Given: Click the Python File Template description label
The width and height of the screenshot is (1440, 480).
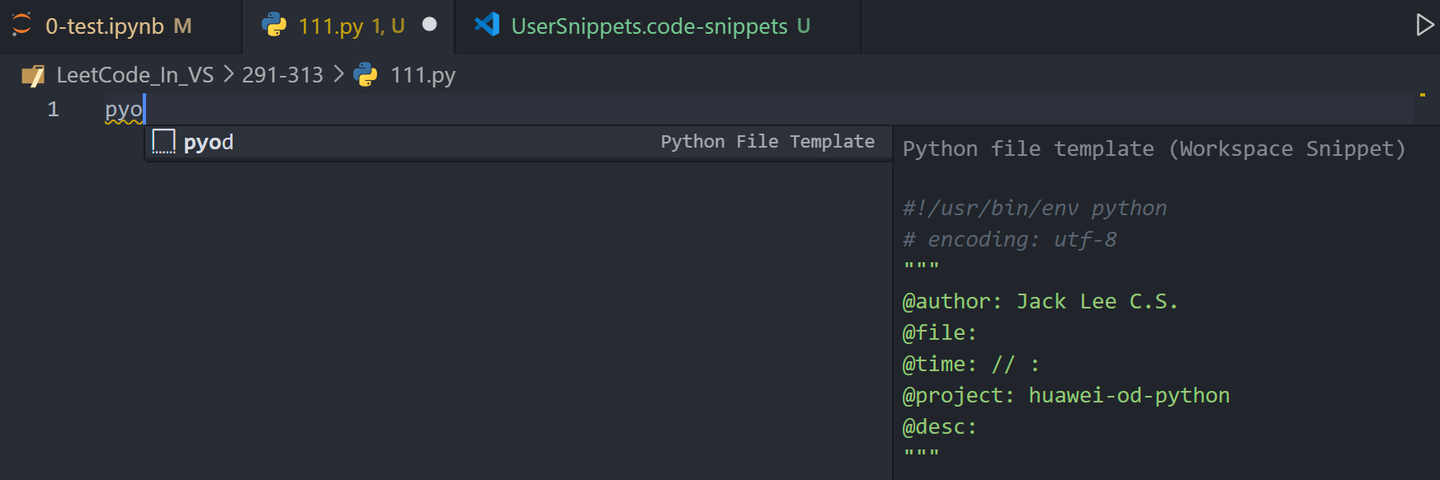Looking at the screenshot, I should 768,142.
